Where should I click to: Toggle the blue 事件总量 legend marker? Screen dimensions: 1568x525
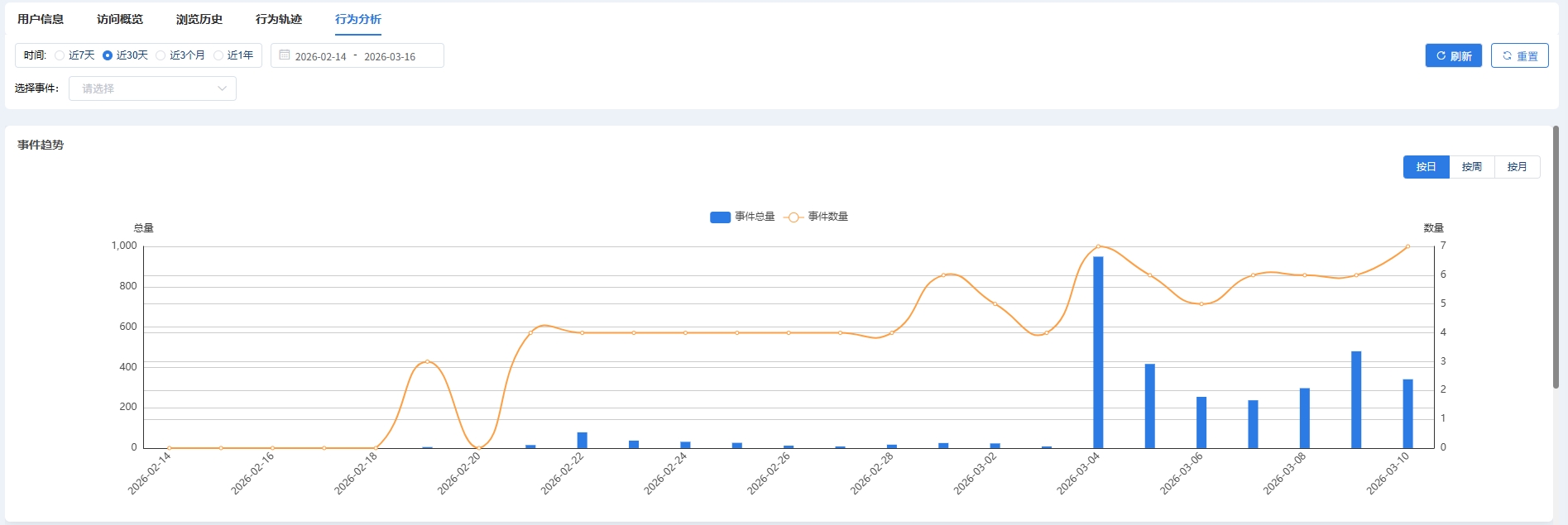coord(720,217)
